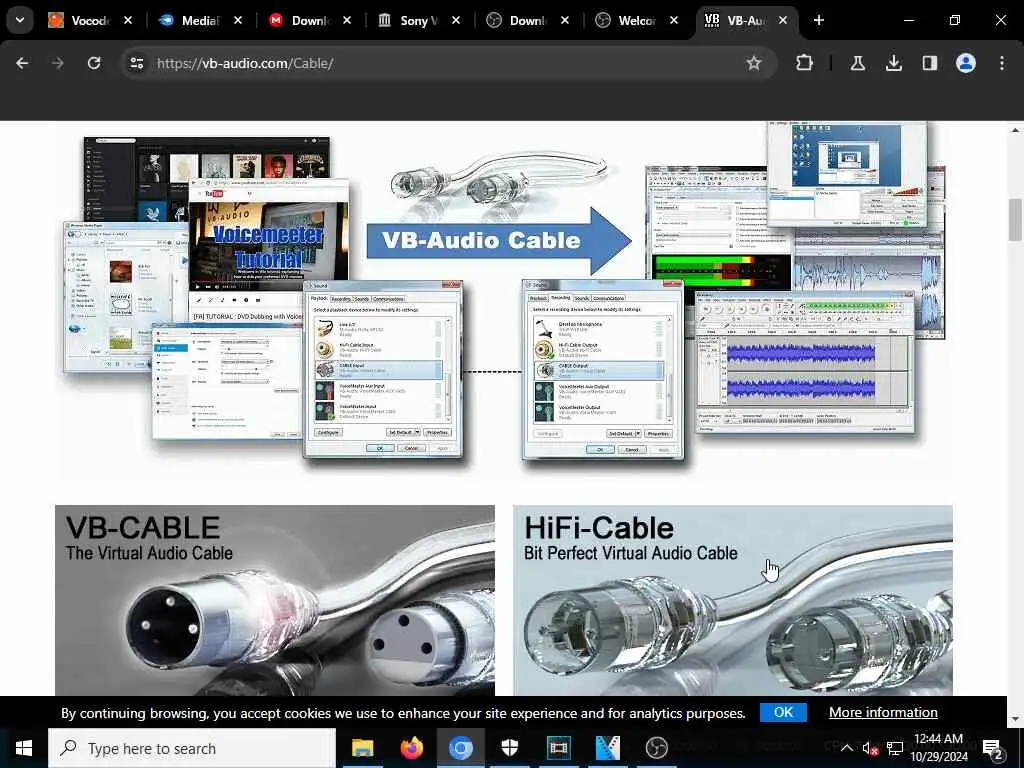Toggle the browser side panel
The height and width of the screenshot is (768, 1024).
click(929, 63)
